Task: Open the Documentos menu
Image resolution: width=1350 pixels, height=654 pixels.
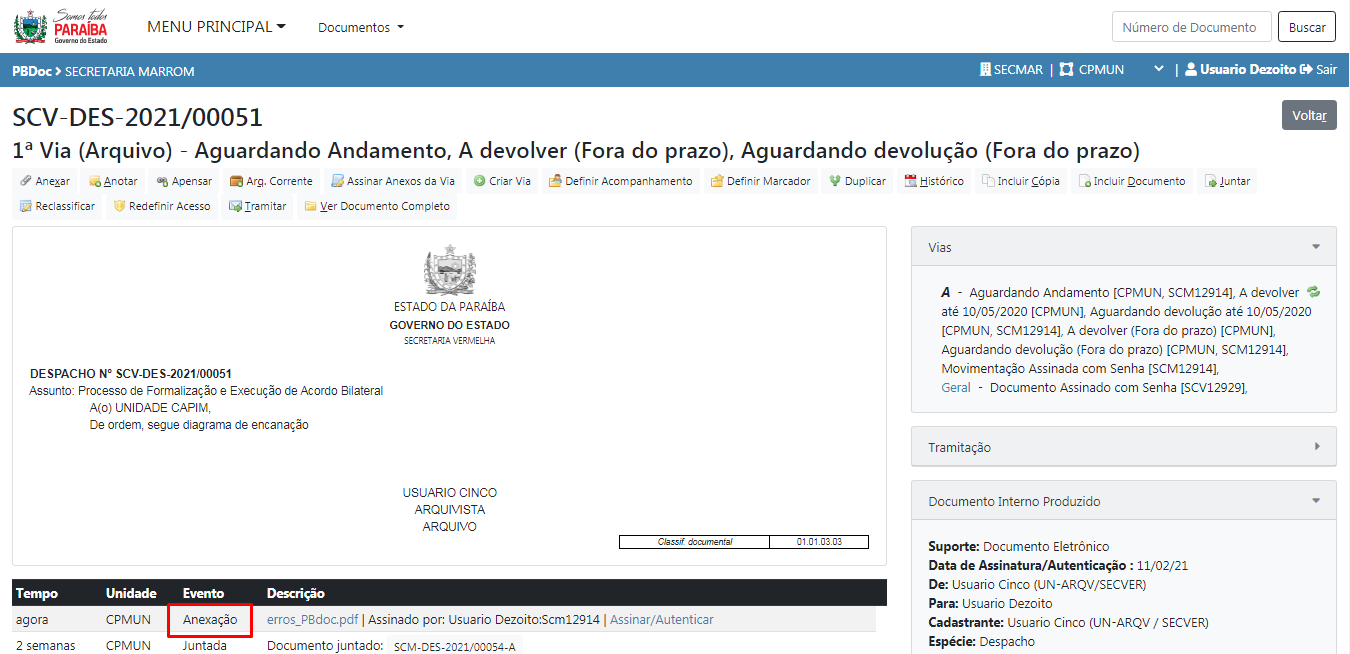Action: (360, 28)
